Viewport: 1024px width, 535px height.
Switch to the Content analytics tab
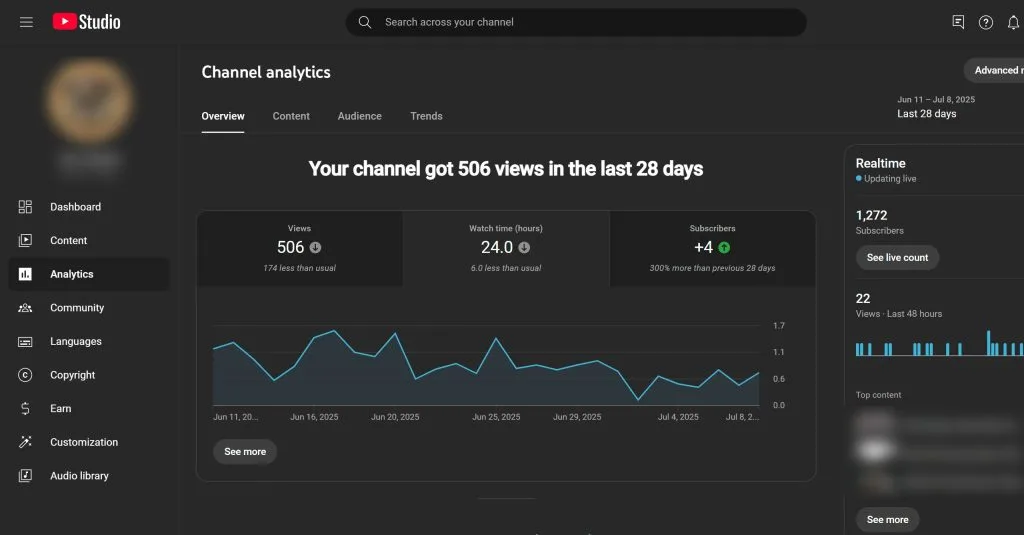[291, 116]
